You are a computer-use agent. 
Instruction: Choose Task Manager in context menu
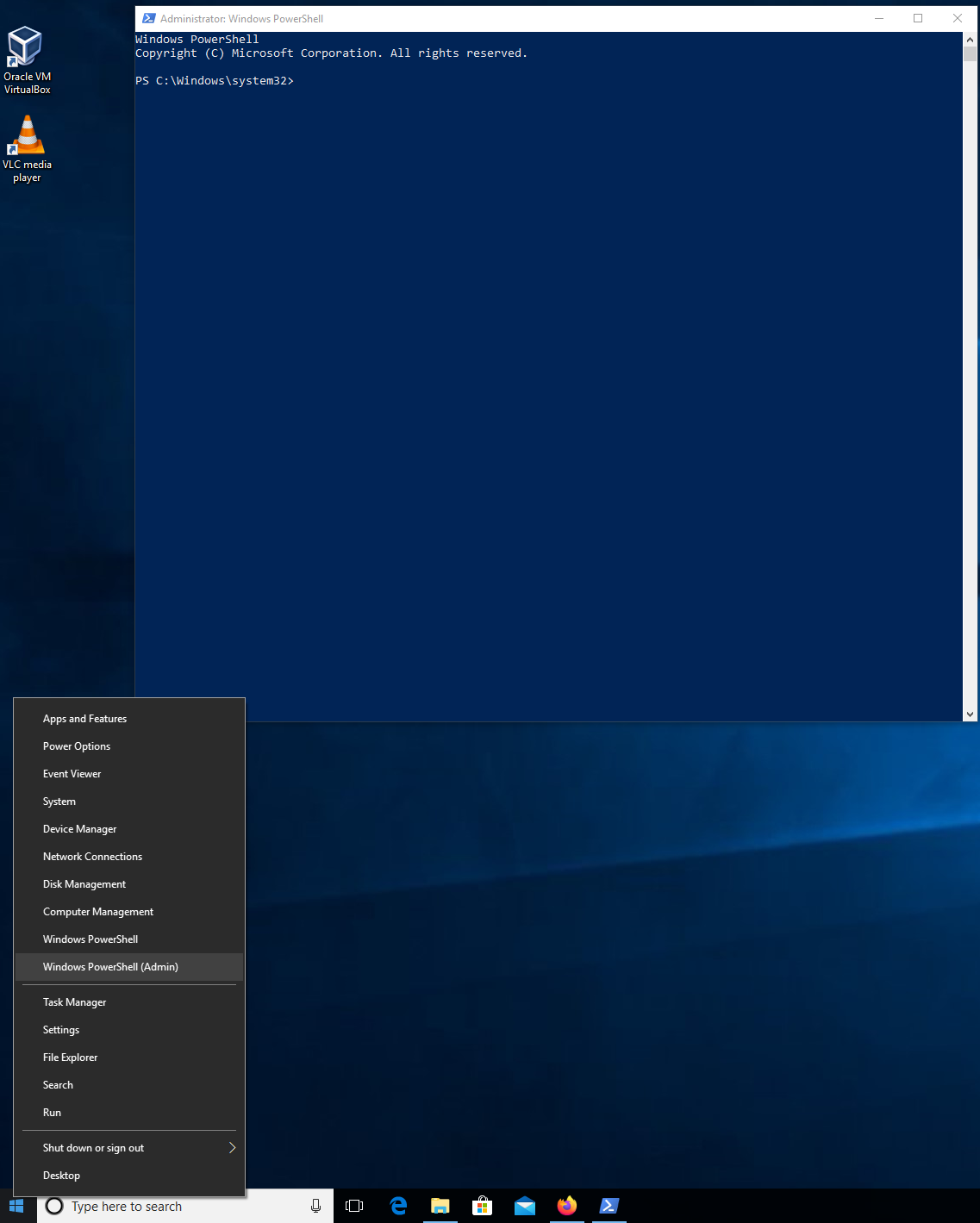coord(75,1002)
